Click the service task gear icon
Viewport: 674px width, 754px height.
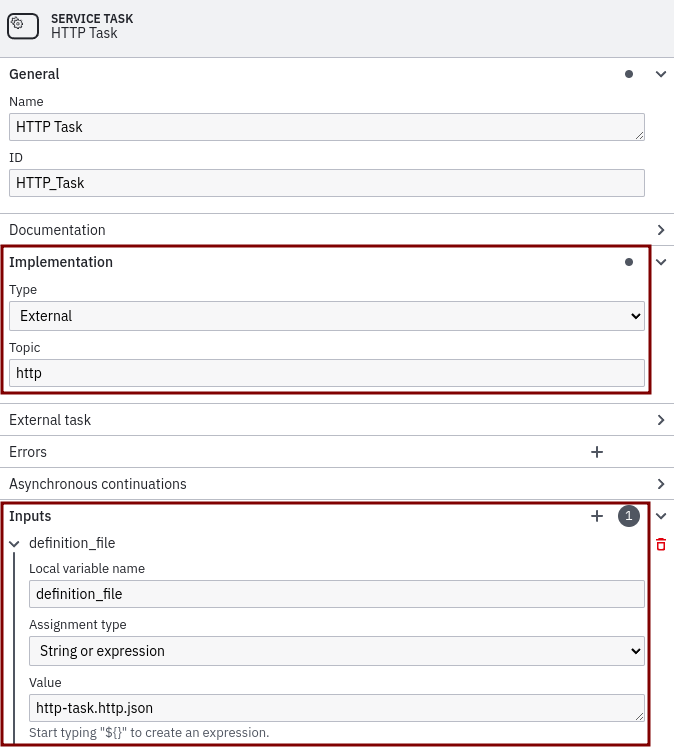pyautogui.click(x=23, y=26)
